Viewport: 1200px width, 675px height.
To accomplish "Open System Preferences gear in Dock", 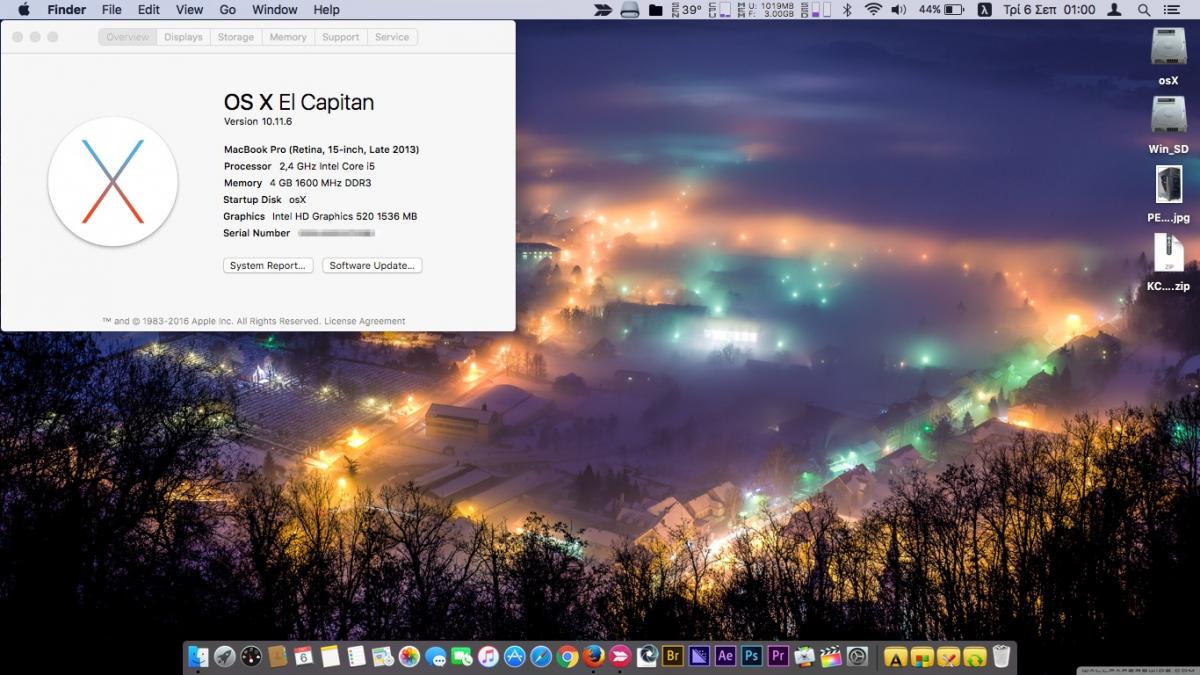I will pos(857,656).
